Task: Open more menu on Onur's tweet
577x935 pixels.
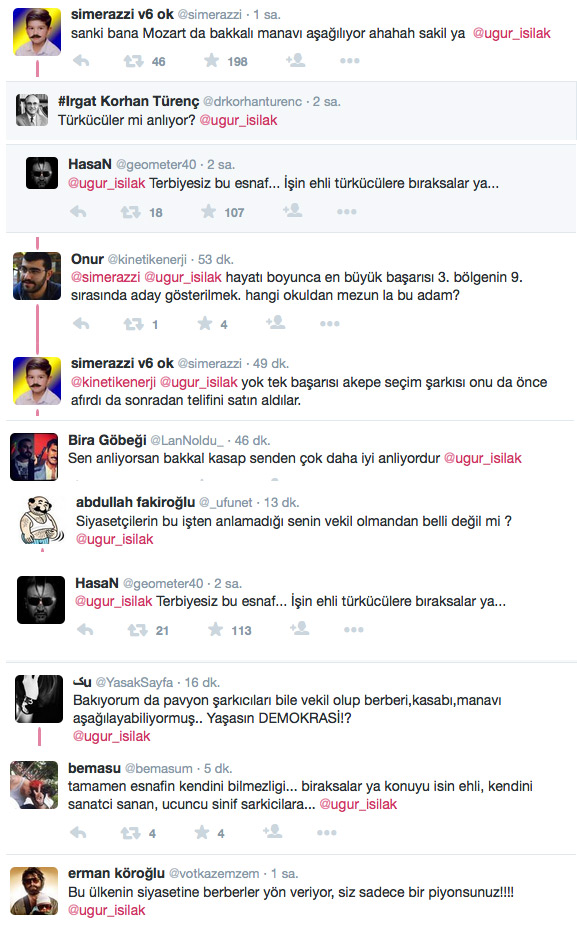Action: [330, 323]
